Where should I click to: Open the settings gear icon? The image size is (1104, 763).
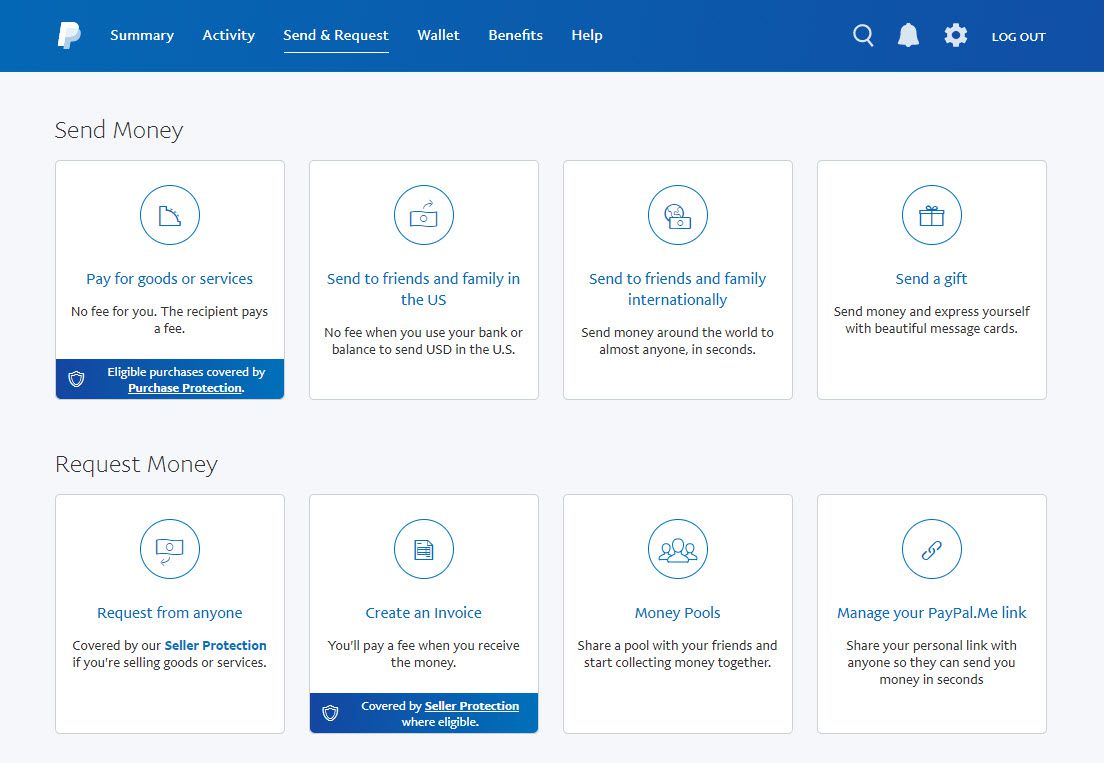[x=956, y=36]
